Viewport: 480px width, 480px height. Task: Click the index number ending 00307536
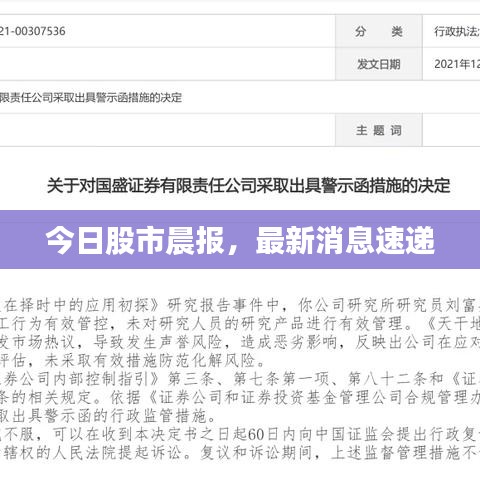point(33,31)
